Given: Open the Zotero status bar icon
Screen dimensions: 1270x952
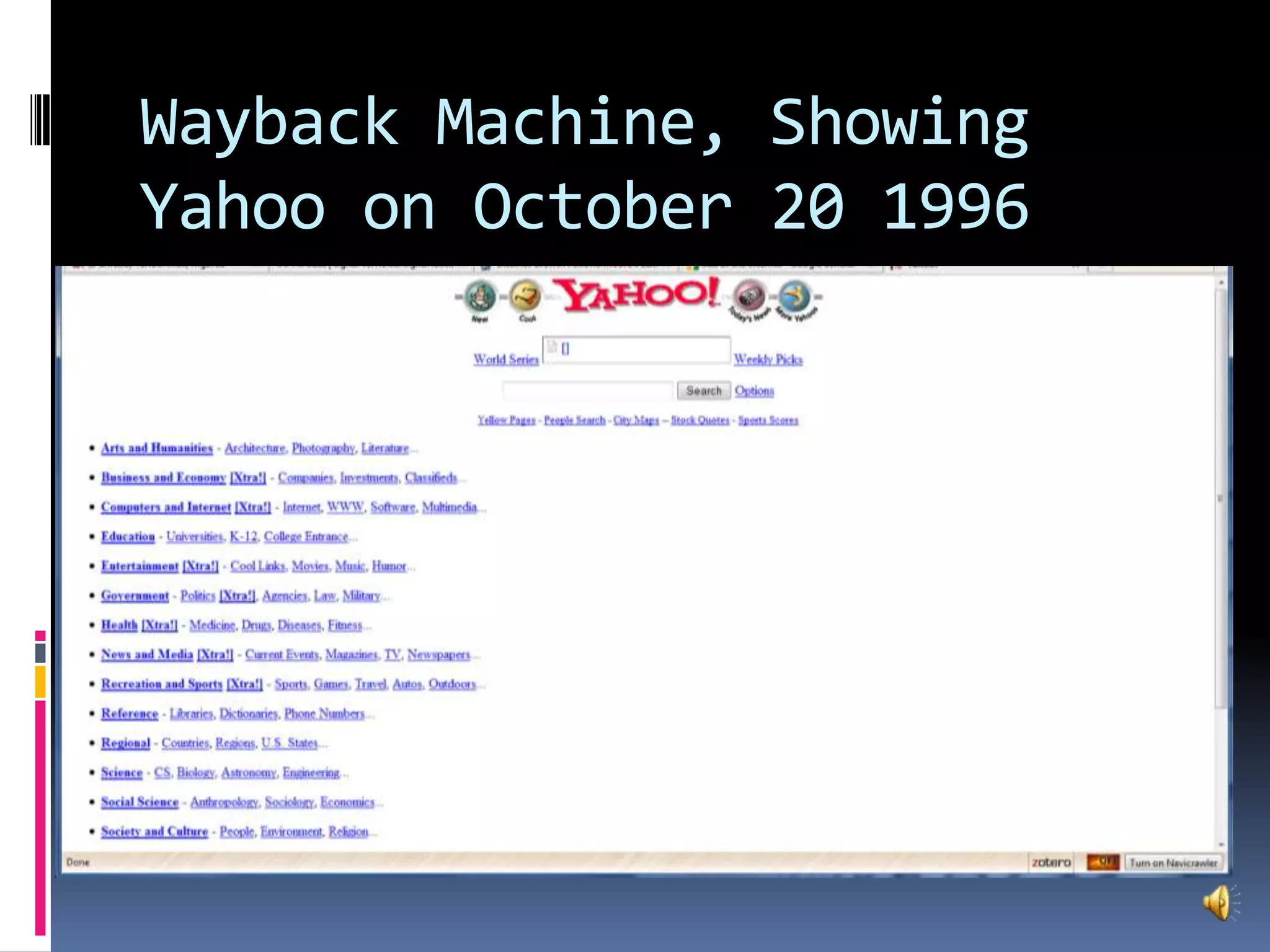Looking at the screenshot, I should pyautogui.click(x=1051, y=862).
